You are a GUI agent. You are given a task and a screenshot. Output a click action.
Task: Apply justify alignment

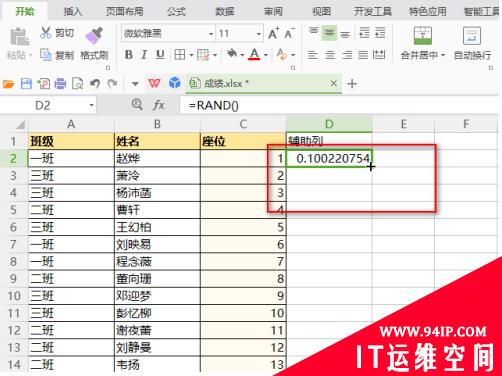pos(363,54)
